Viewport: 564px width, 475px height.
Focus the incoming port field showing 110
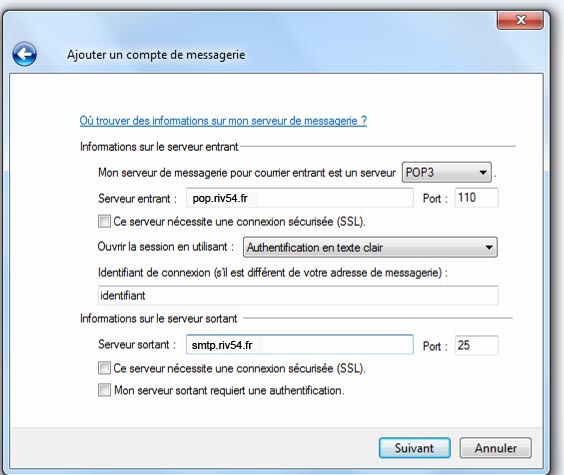[477, 198]
